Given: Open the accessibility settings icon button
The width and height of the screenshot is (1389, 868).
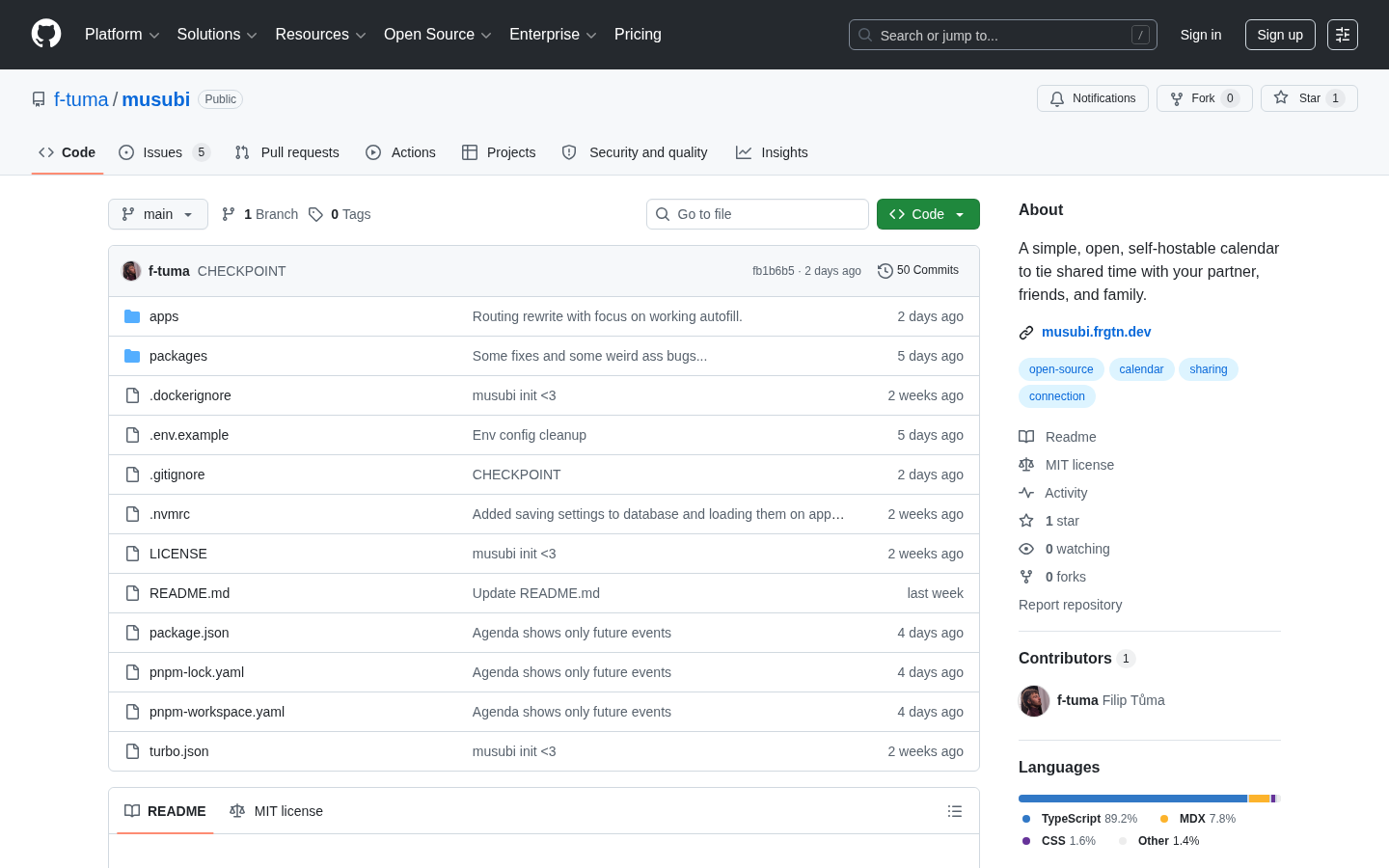Looking at the screenshot, I should pyautogui.click(x=1343, y=35).
